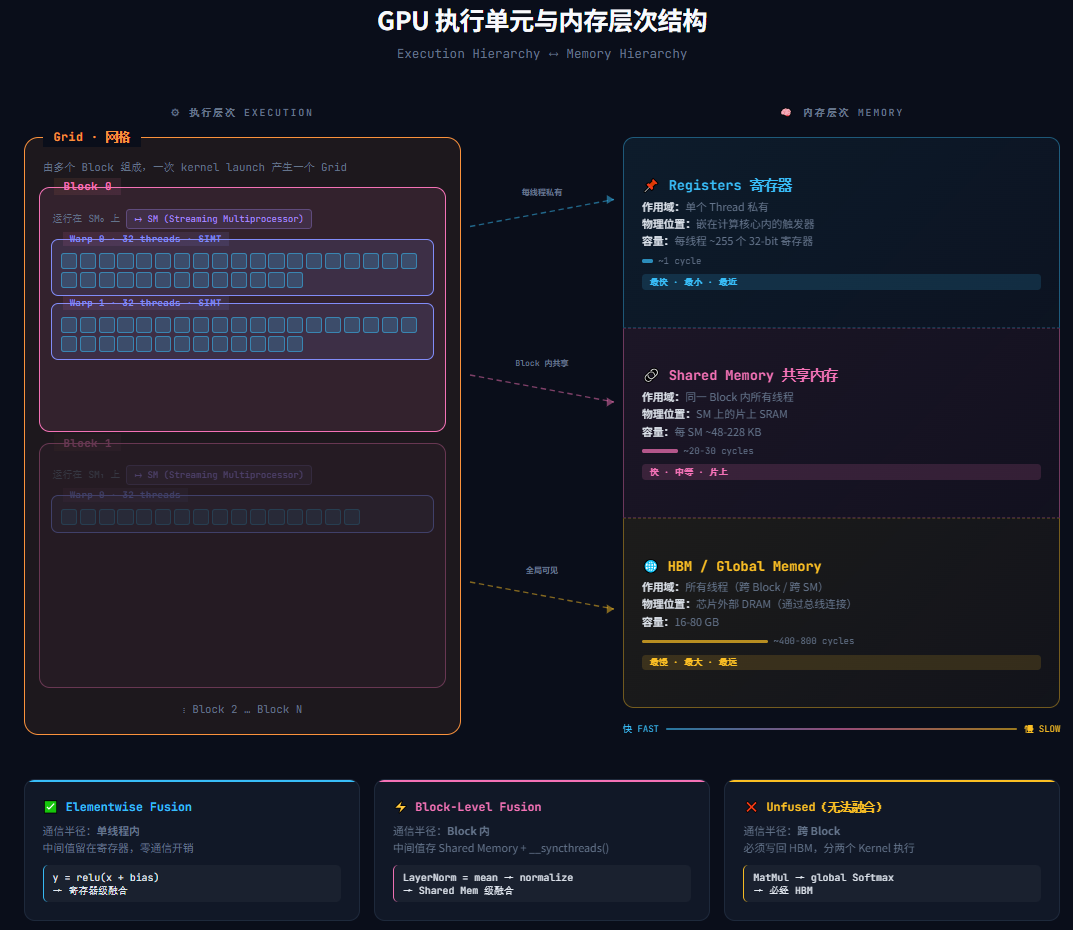Click the → Shared Mem 级融合 line
This screenshot has height=930, width=1073.
(x=458, y=891)
